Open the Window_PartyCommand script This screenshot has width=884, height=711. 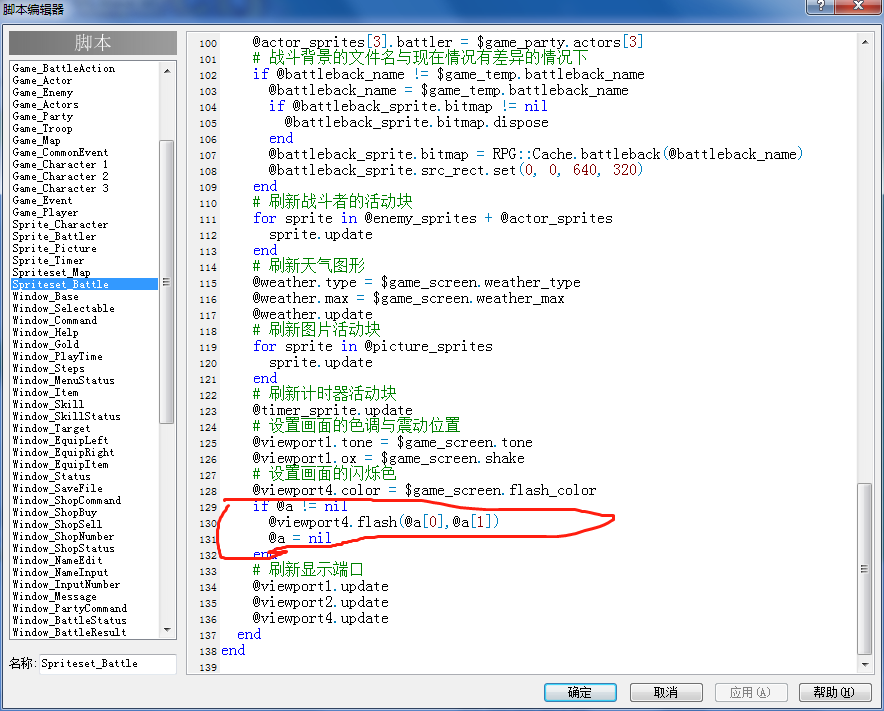click(x=70, y=608)
